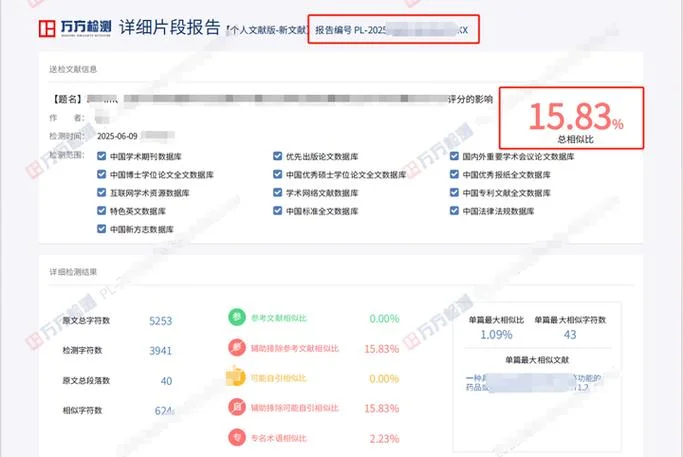Viewport: 683px width, 457px height.
Task: Click the red 辅助排除参考文献相似比 icon
Action: pyautogui.click(x=237, y=348)
